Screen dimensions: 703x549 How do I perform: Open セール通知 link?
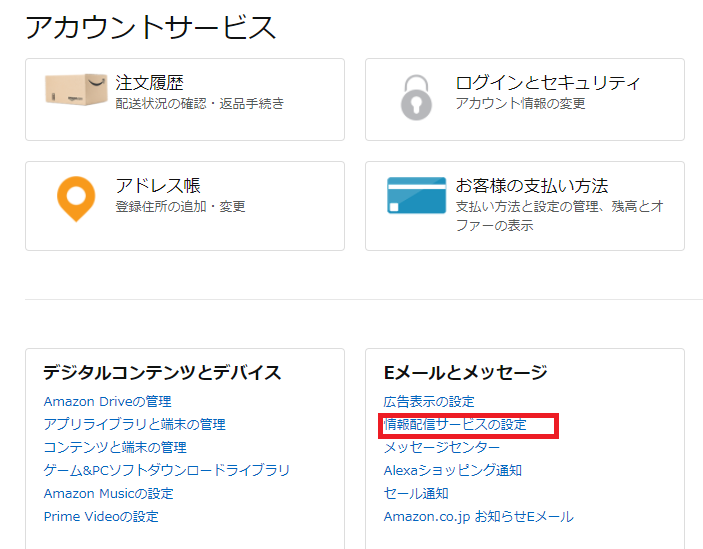coord(416,493)
